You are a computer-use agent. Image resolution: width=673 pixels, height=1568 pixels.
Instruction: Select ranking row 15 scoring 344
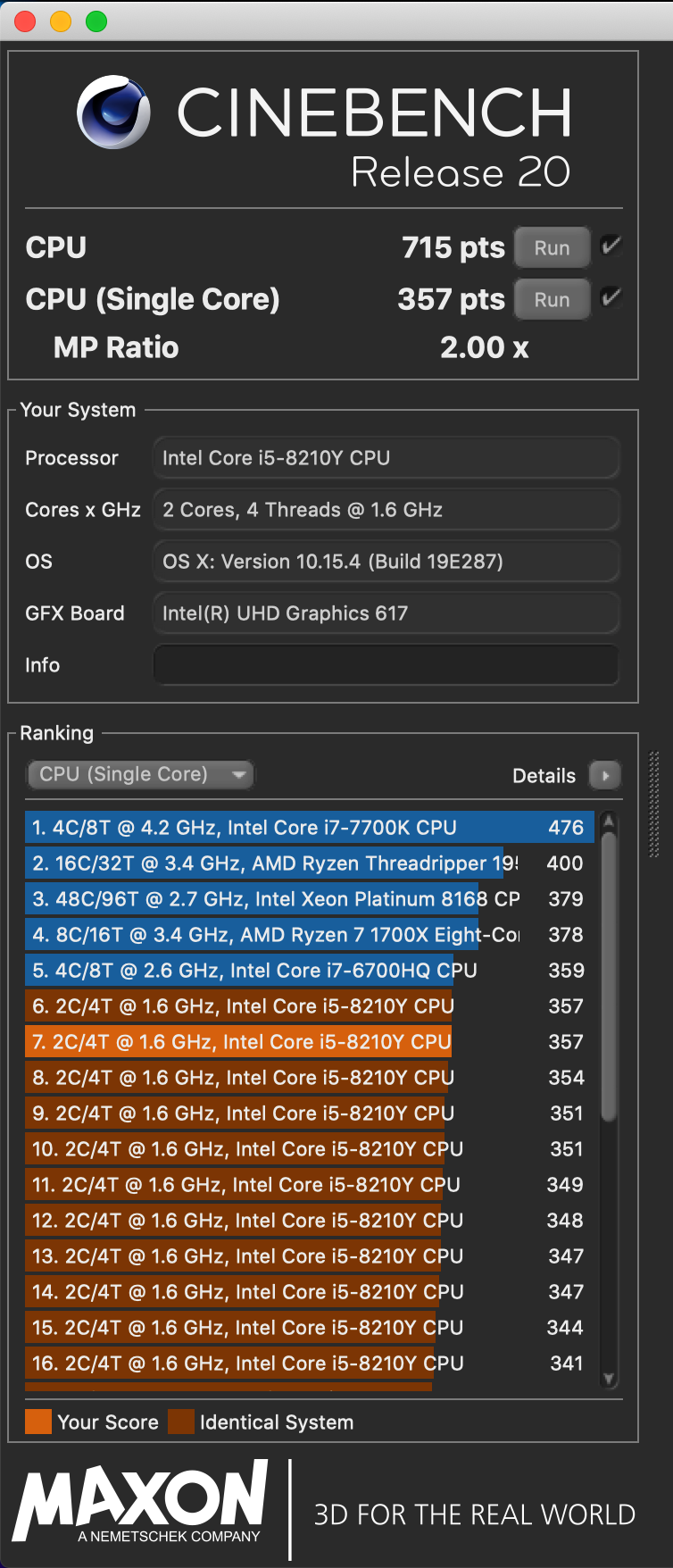point(309,1328)
